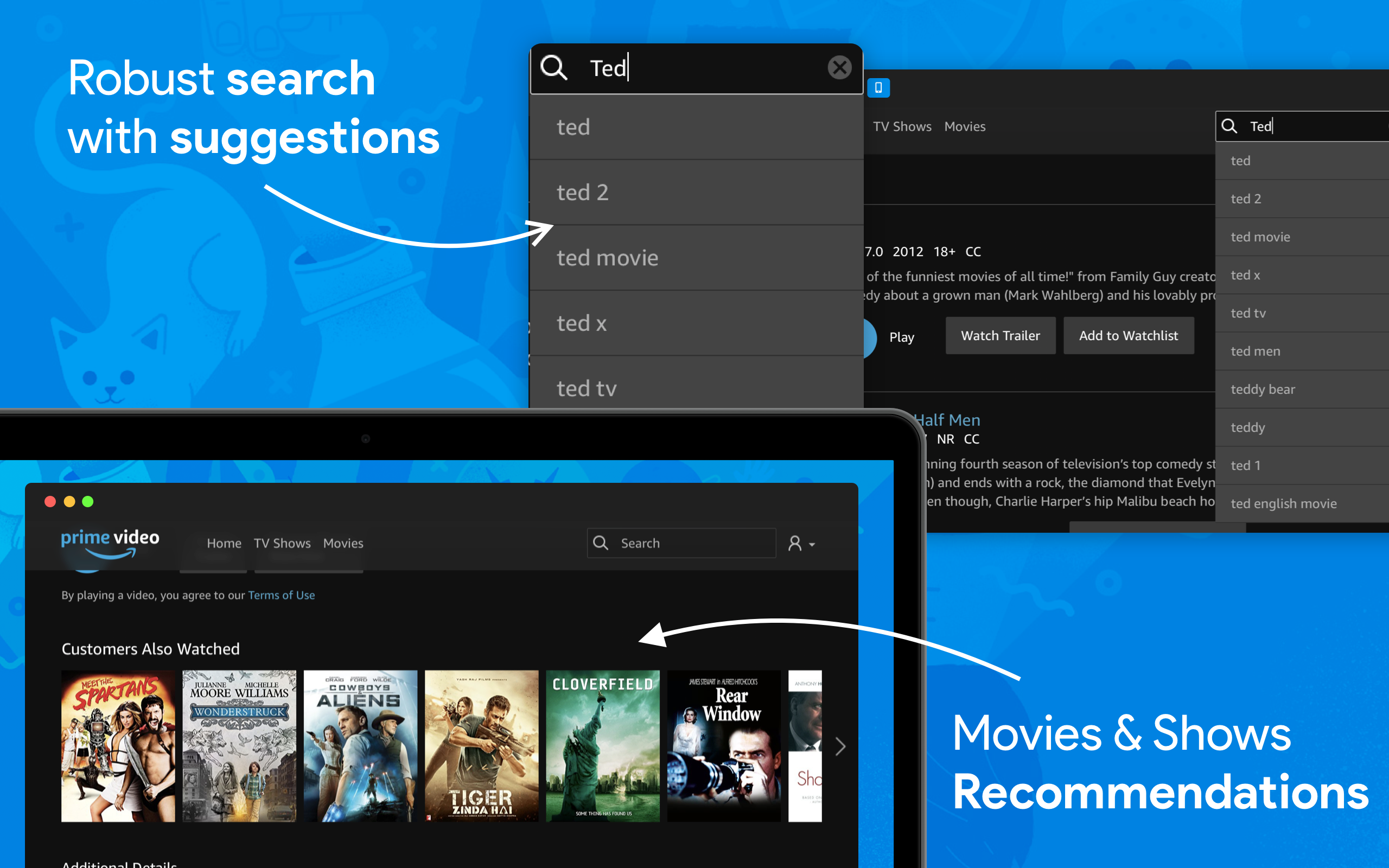Select 'ted x' suggestion in large dropdown
This screenshot has height=868, width=1389.
coord(696,323)
